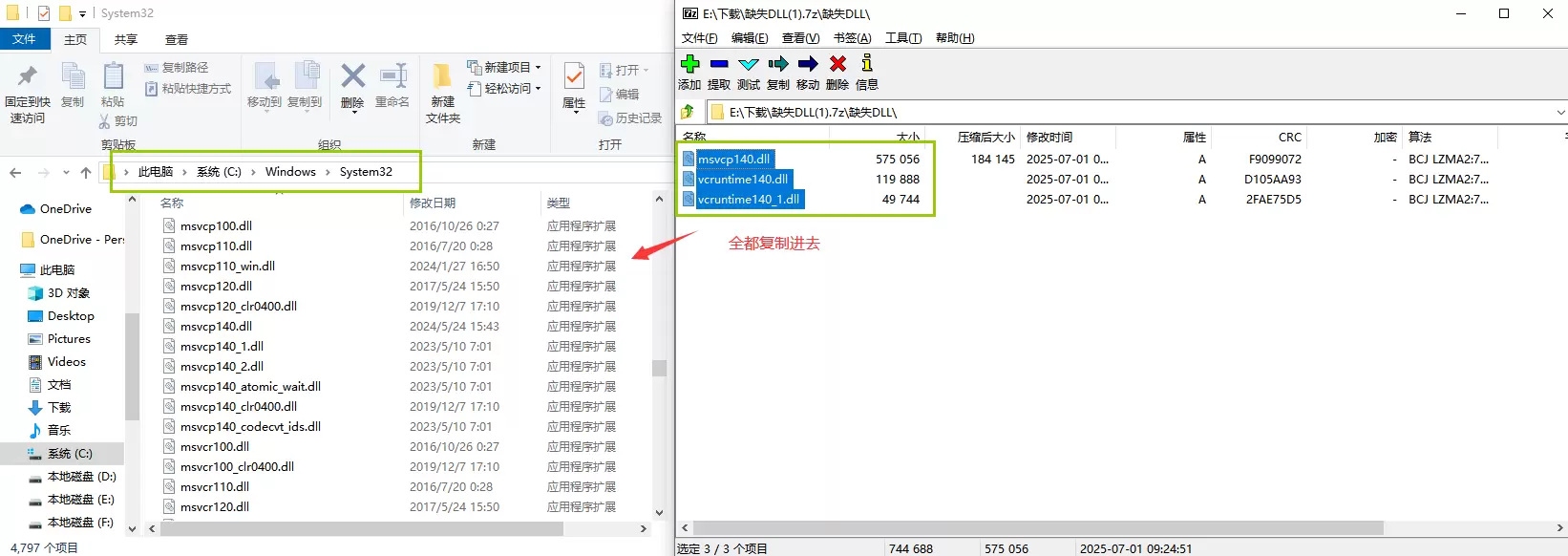Go up one folder in 7-Zip
The height and width of the screenshot is (556, 1568).
tap(688, 112)
